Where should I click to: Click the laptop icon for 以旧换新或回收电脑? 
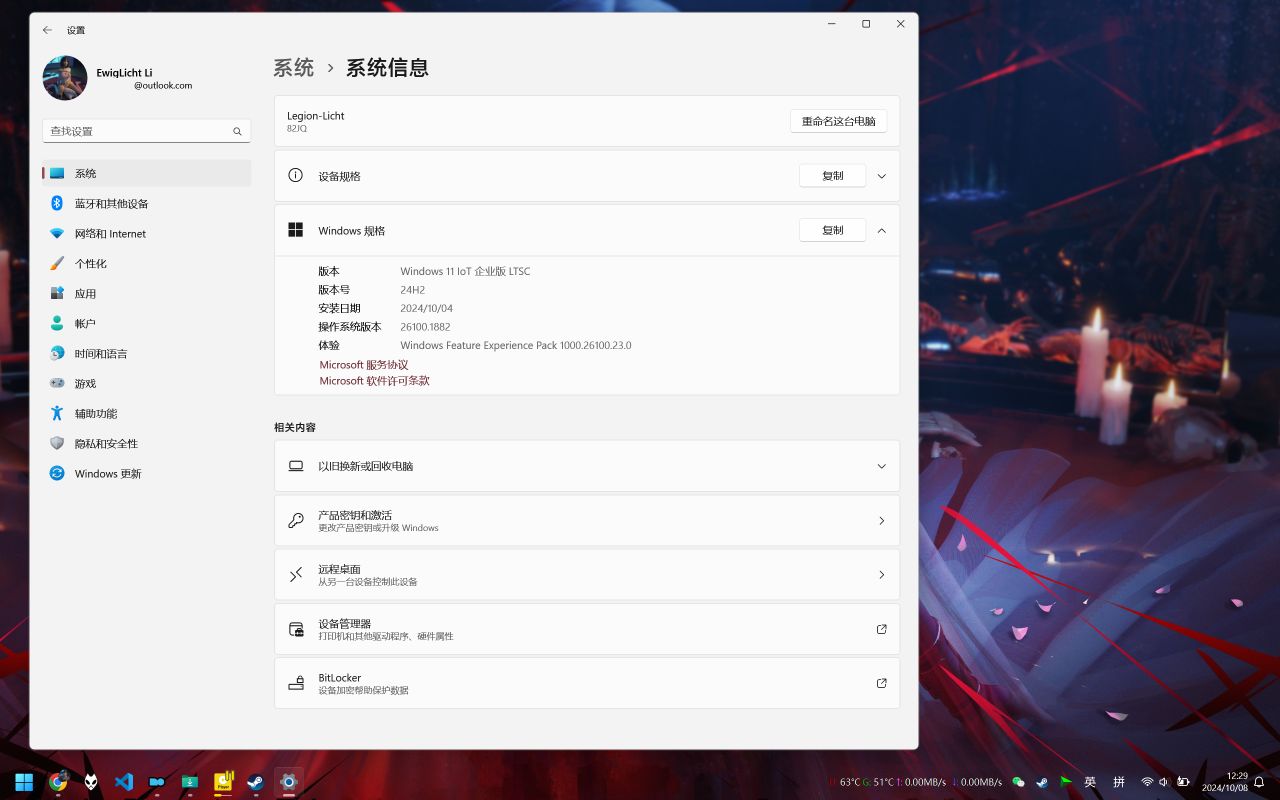click(296, 466)
